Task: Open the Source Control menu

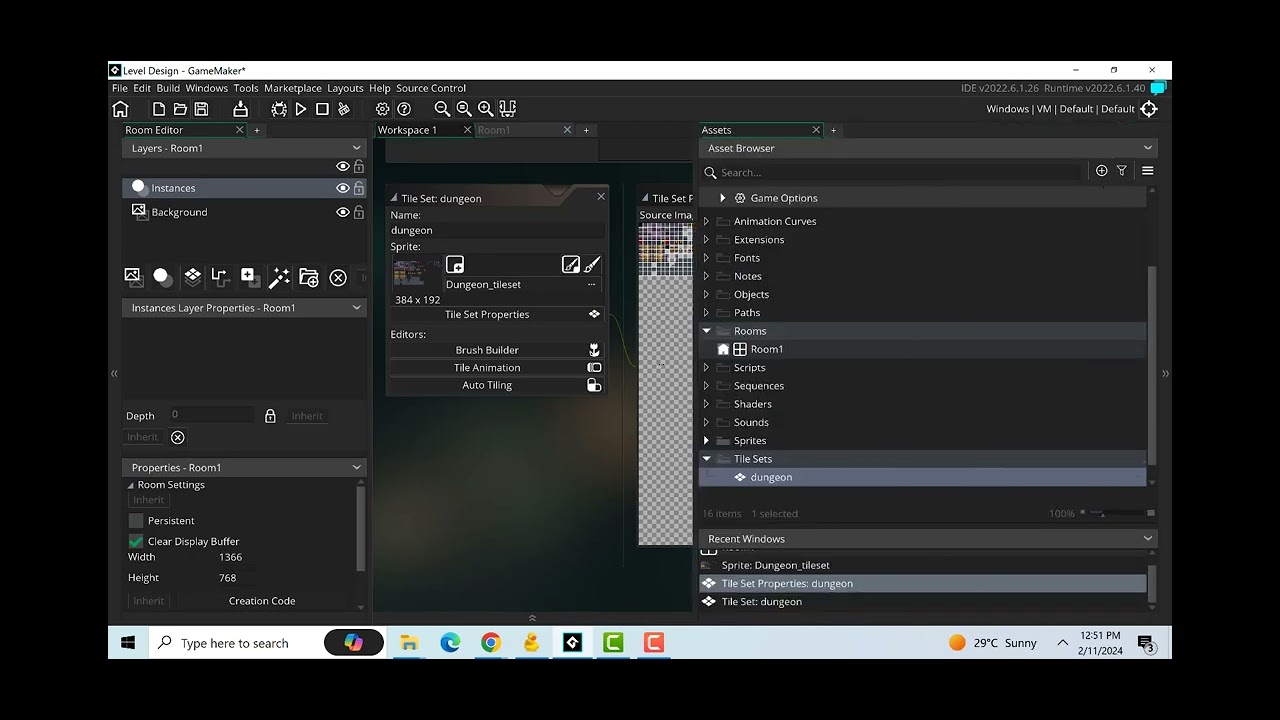Action: click(x=431, y=88)
